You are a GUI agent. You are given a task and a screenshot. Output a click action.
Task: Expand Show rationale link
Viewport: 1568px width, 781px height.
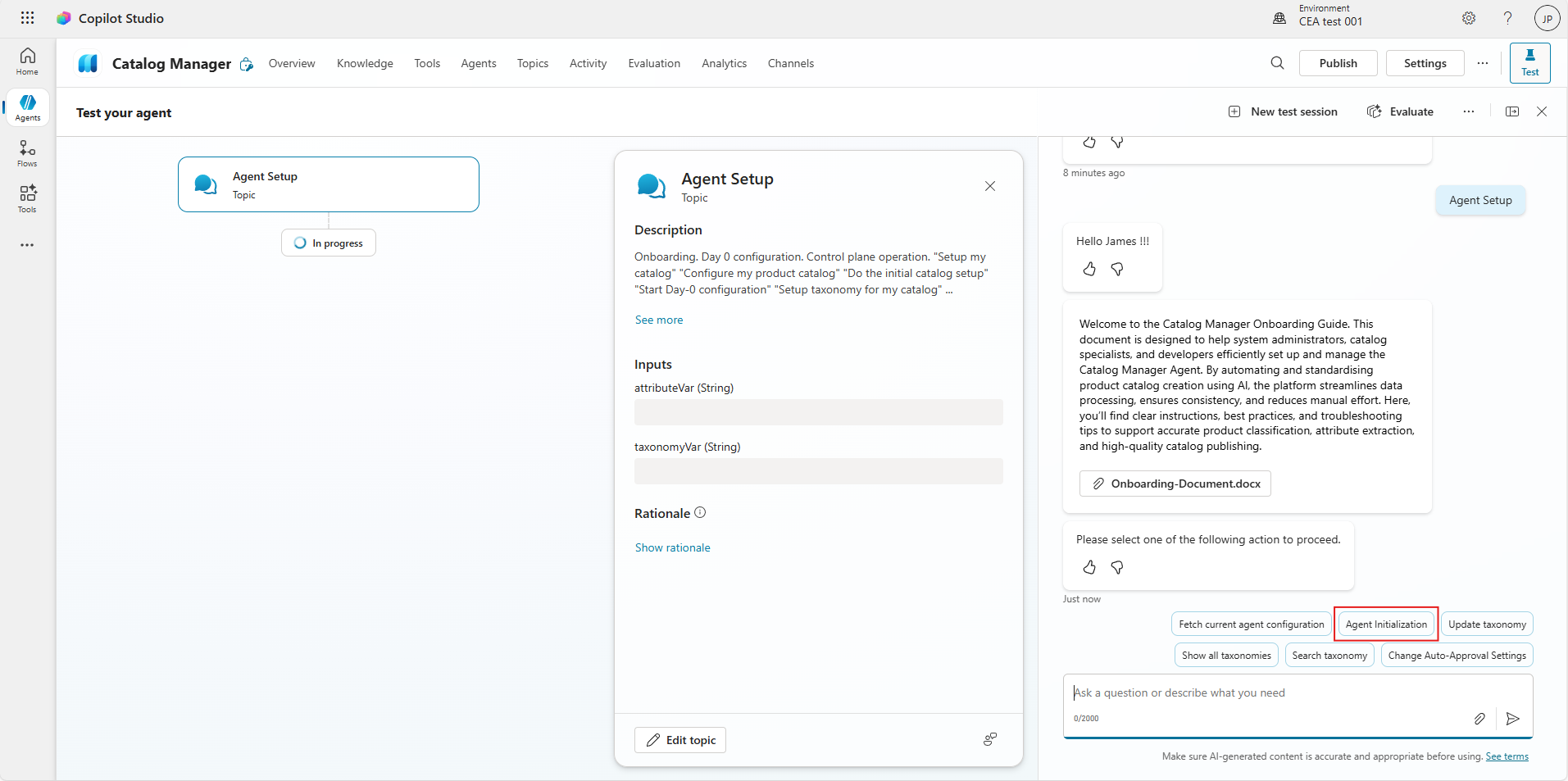tap(673, 547)
